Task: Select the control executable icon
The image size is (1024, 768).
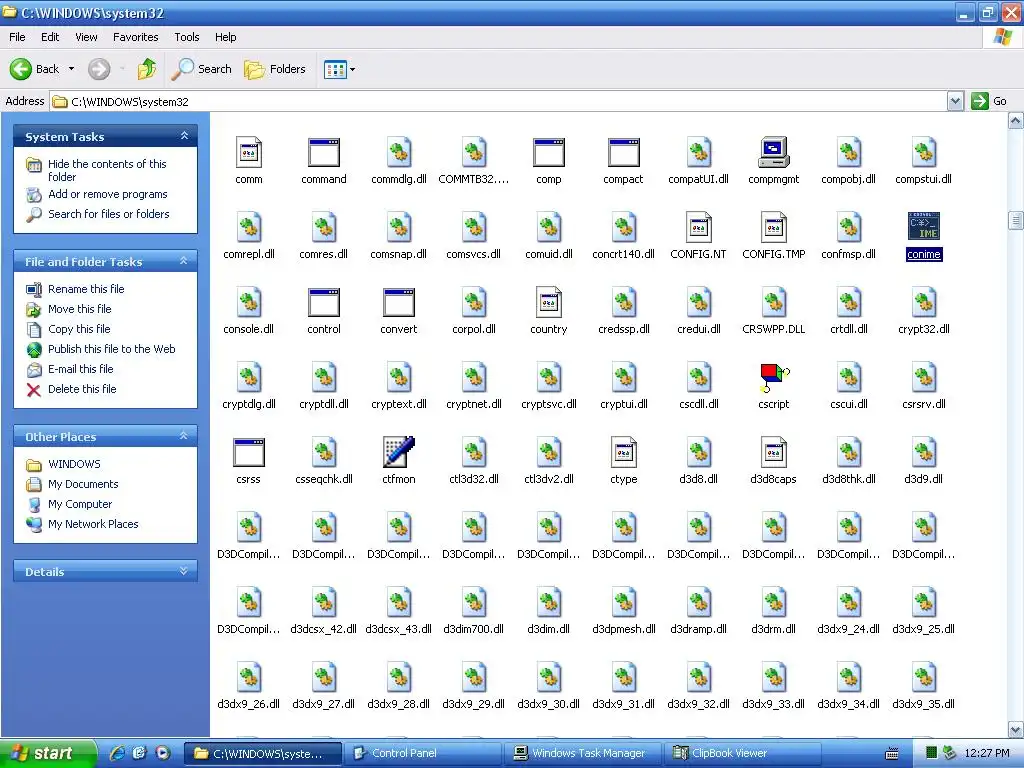Action: pyautogui.click(x=324, y=302)
